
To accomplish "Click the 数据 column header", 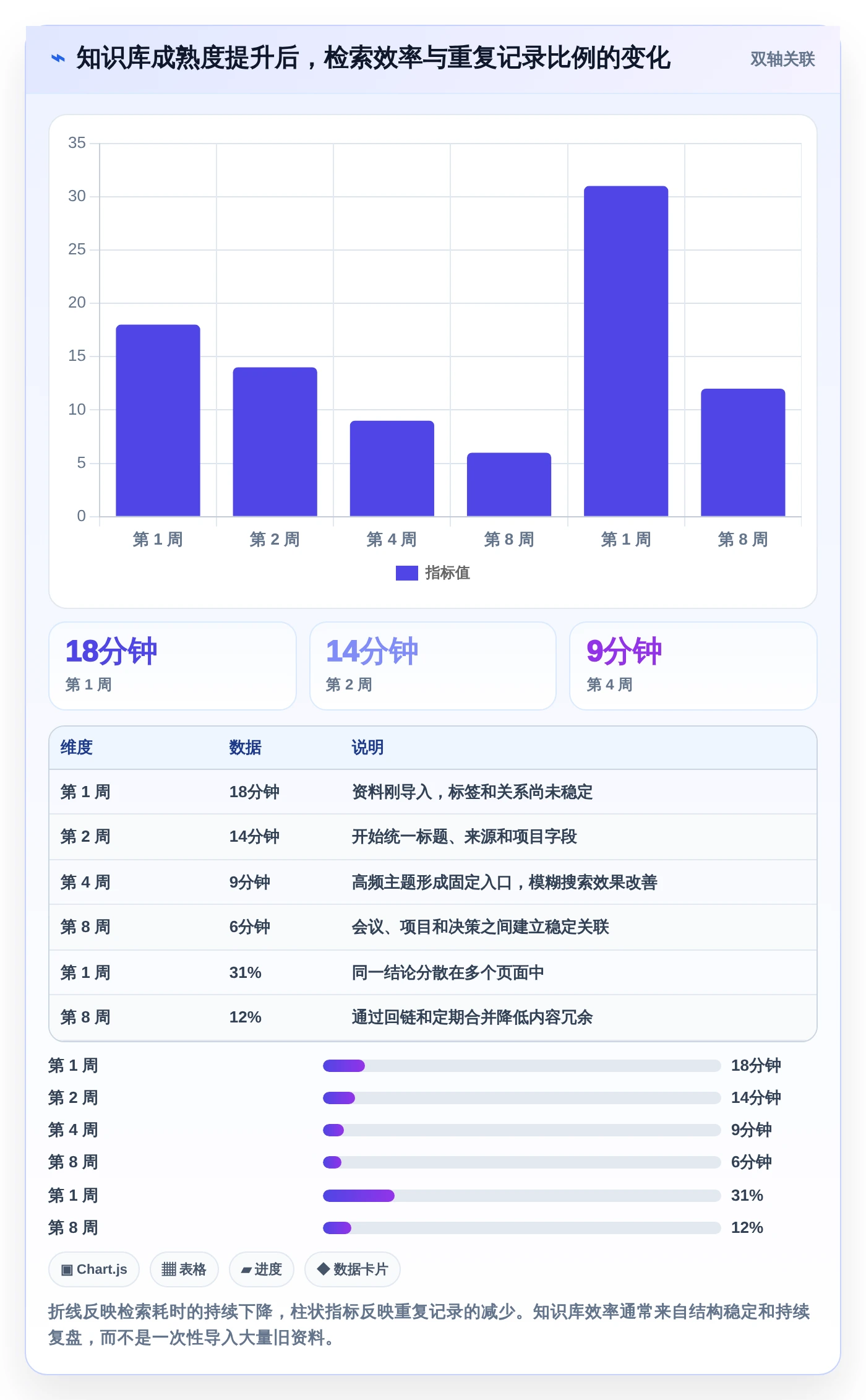I will click(x=246, y=748).
